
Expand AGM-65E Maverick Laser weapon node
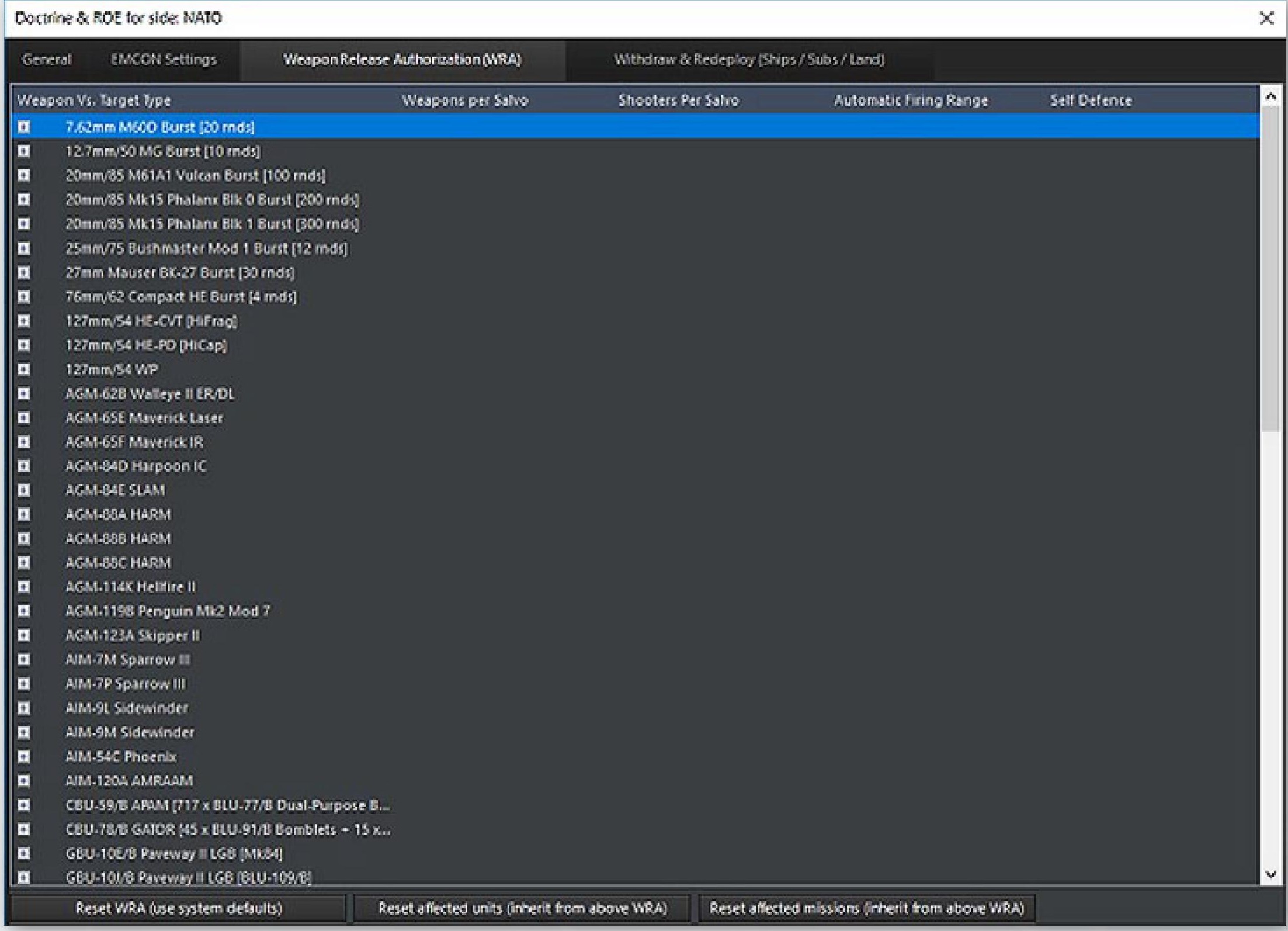23,418
